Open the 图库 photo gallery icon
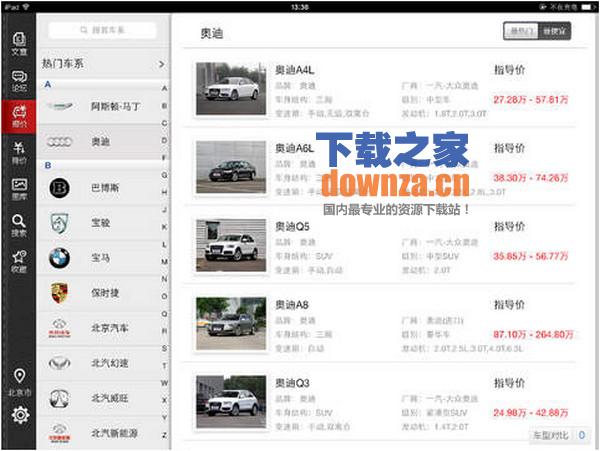600x451 pixels. pyautogui.click(x=19, y=189)
